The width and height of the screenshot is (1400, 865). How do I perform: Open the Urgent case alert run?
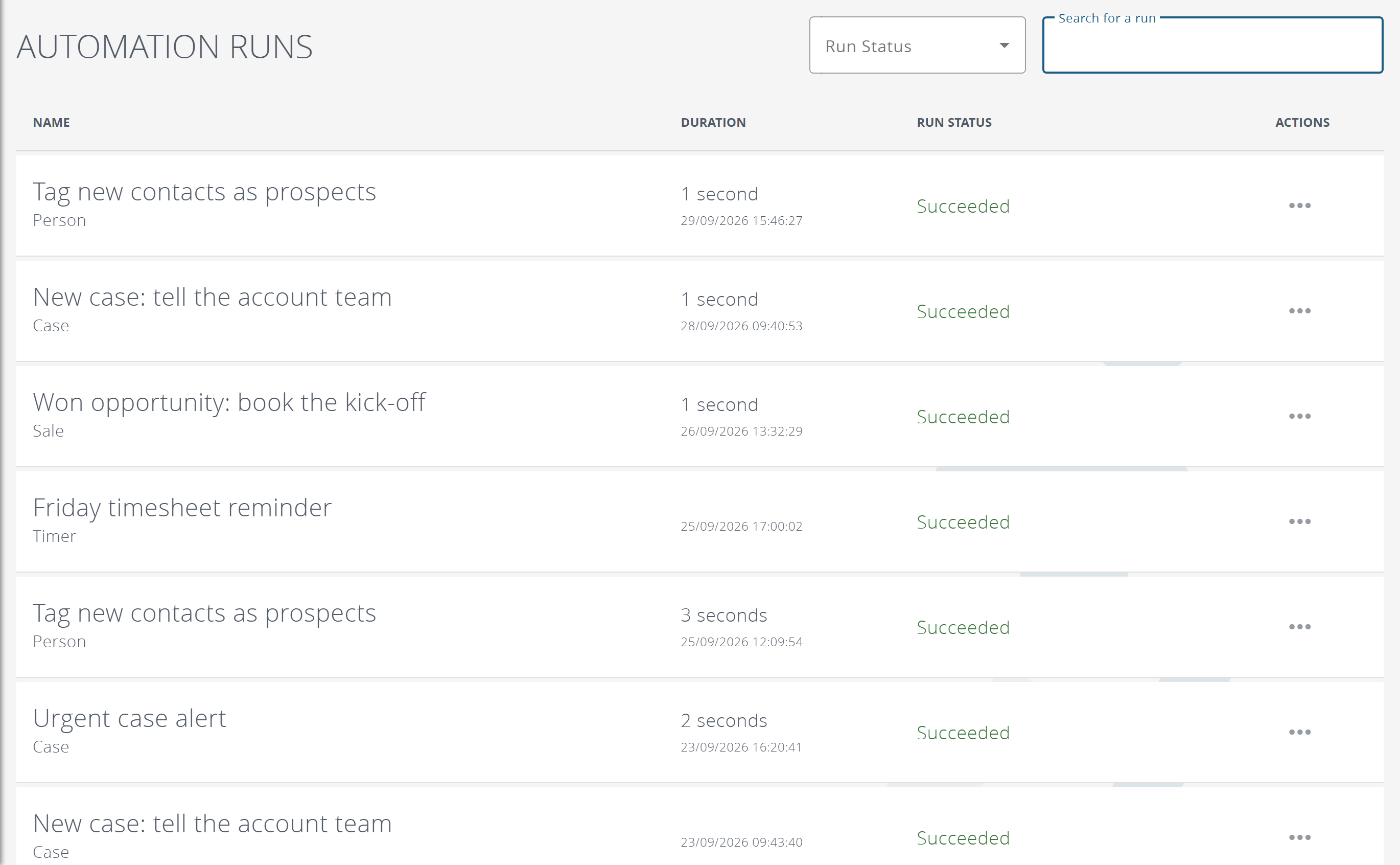coord(129,718)
